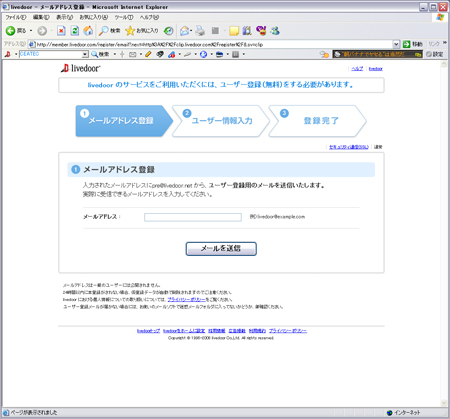
Task: Click the Windows Messenger people icon
Action: (x=275, y=31)
